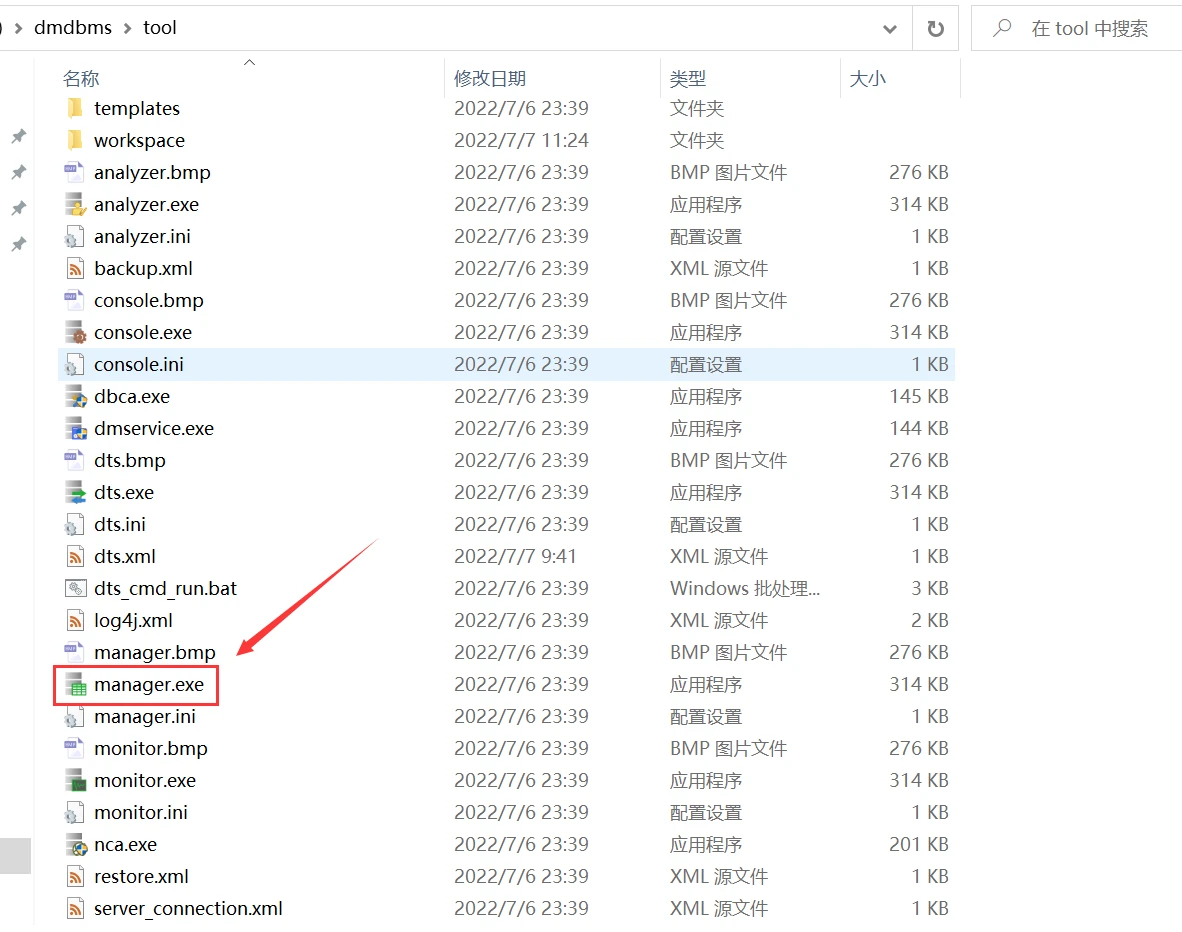The width and height of the screenshot is (1182, 932).
Task: Click the dmservice.exe application icon
Action: click(x=76, y=429)
